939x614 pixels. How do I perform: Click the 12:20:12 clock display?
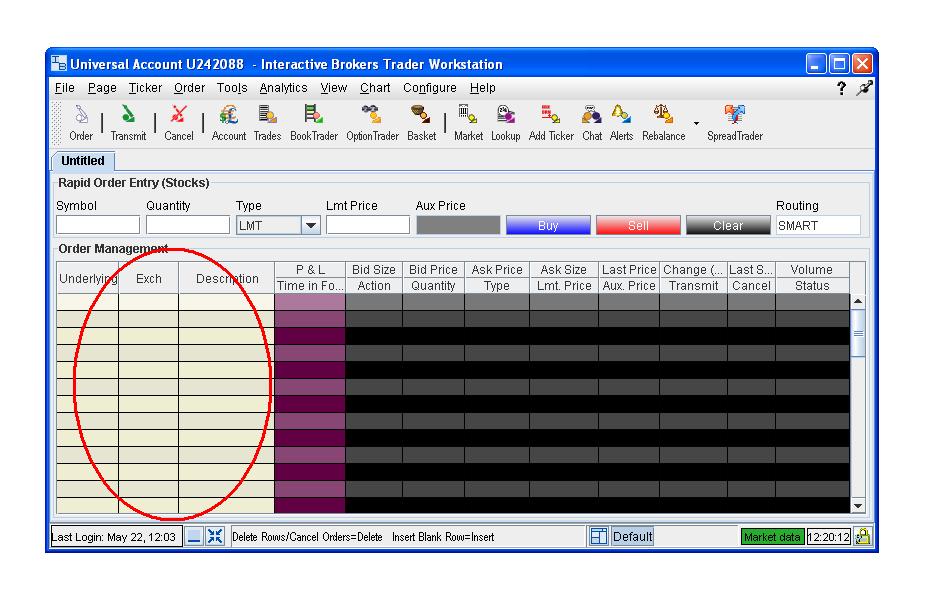coord(828,537)
